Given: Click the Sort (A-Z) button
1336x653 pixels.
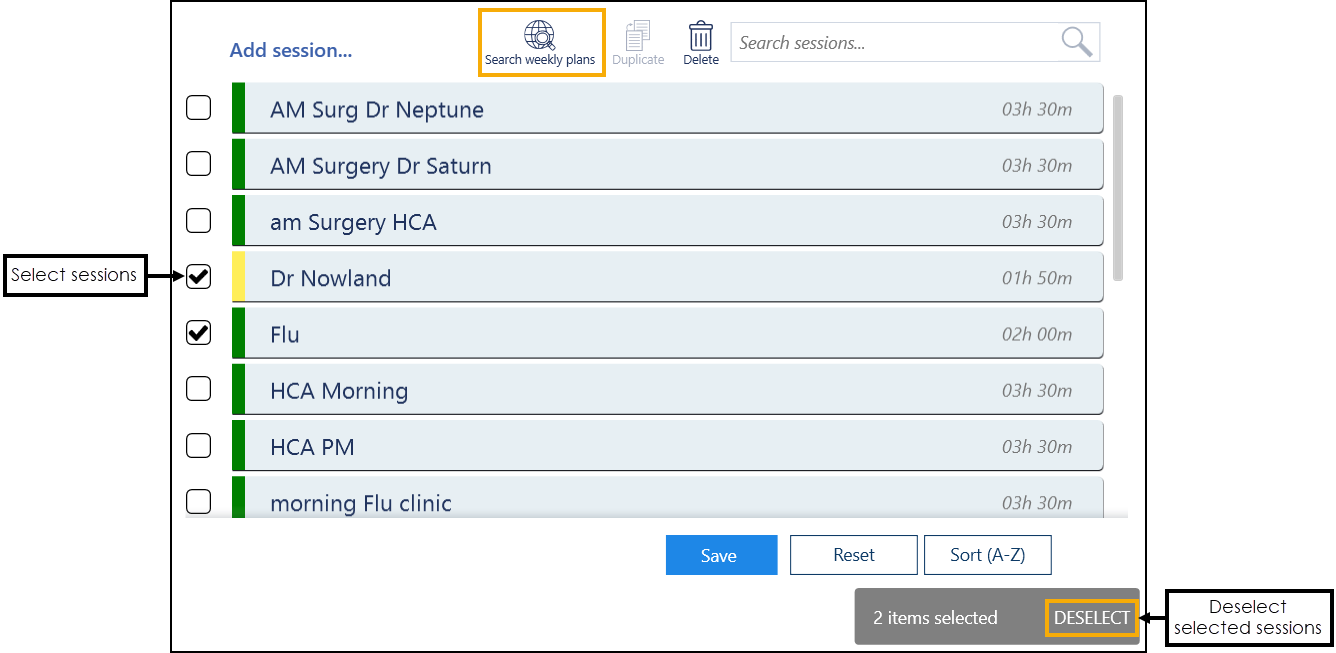Looking at the screenshot, I should (x=987, y=555).
